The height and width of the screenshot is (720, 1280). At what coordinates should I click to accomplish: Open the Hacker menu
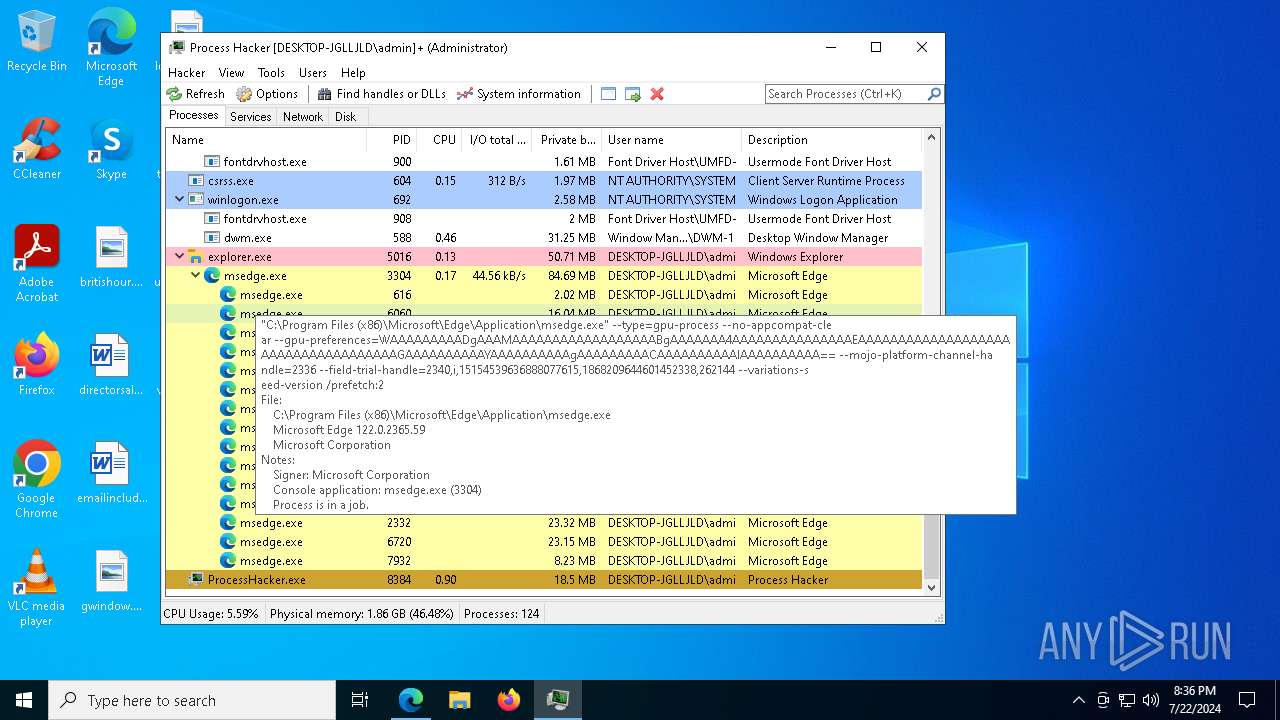point(186,73)
